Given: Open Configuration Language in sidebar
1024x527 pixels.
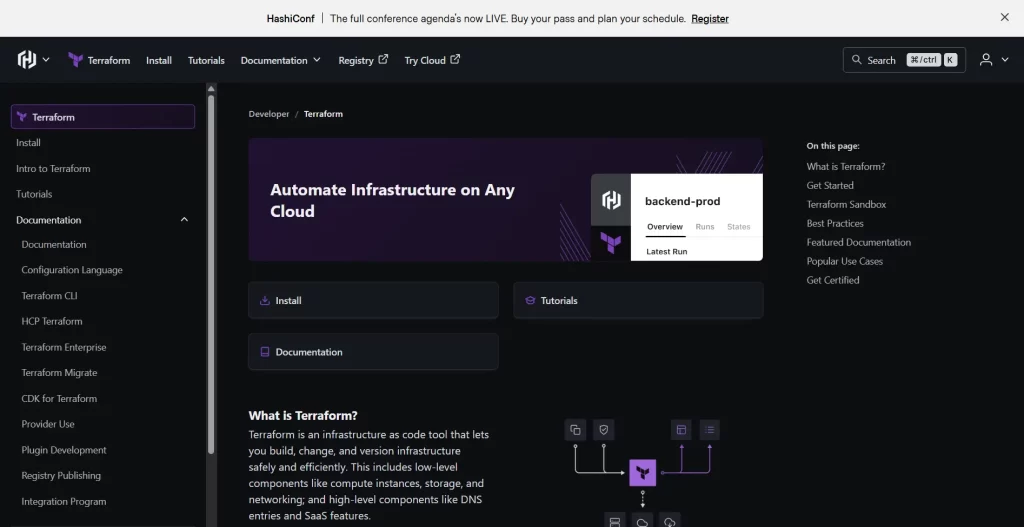Looking at the screenshot, I should (72, 270).
